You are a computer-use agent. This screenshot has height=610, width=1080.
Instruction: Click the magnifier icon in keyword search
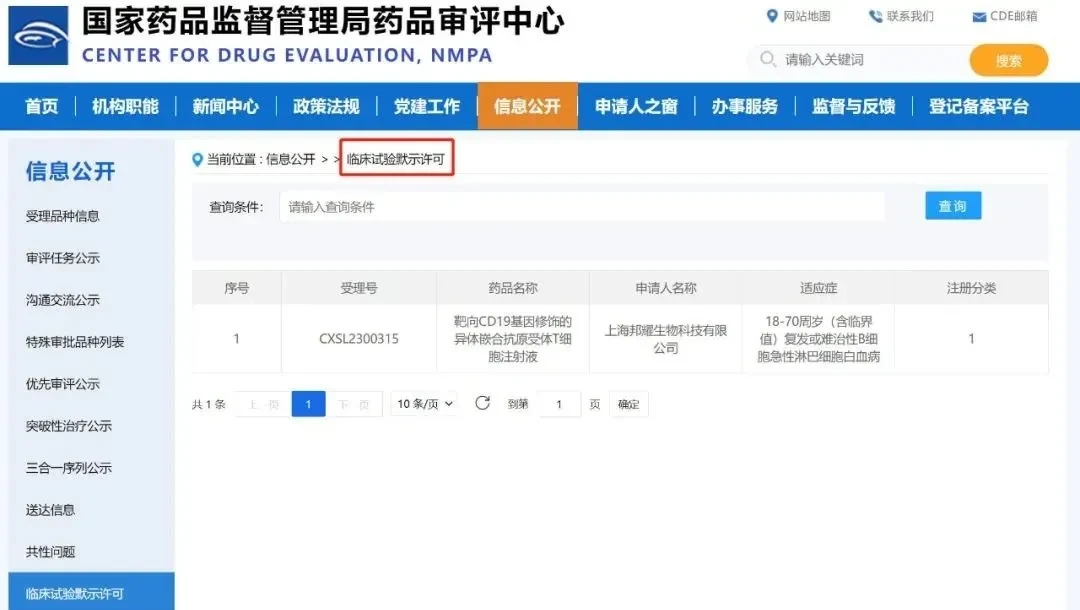(x=767, y=59)
